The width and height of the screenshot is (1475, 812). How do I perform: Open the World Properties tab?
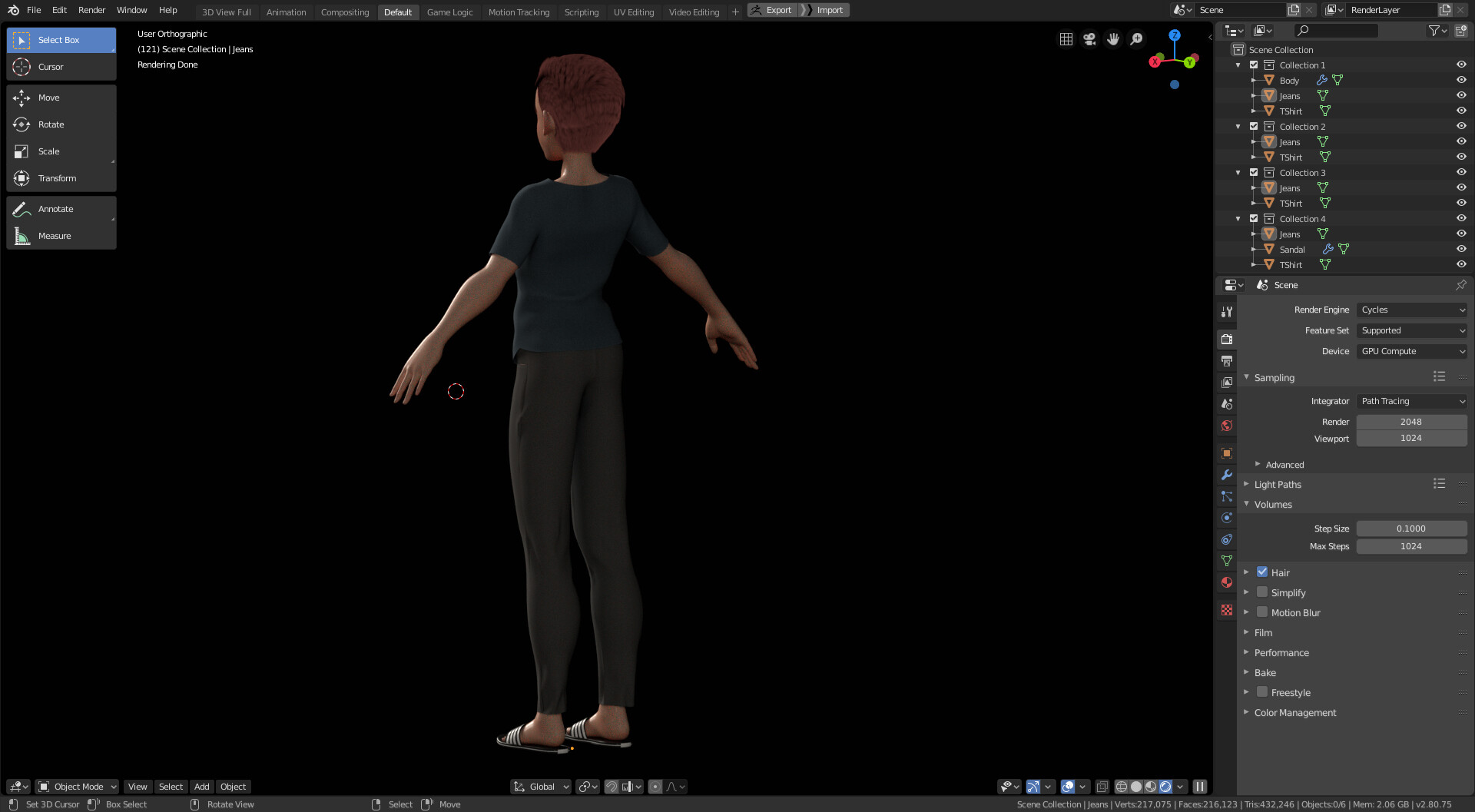1226,425
